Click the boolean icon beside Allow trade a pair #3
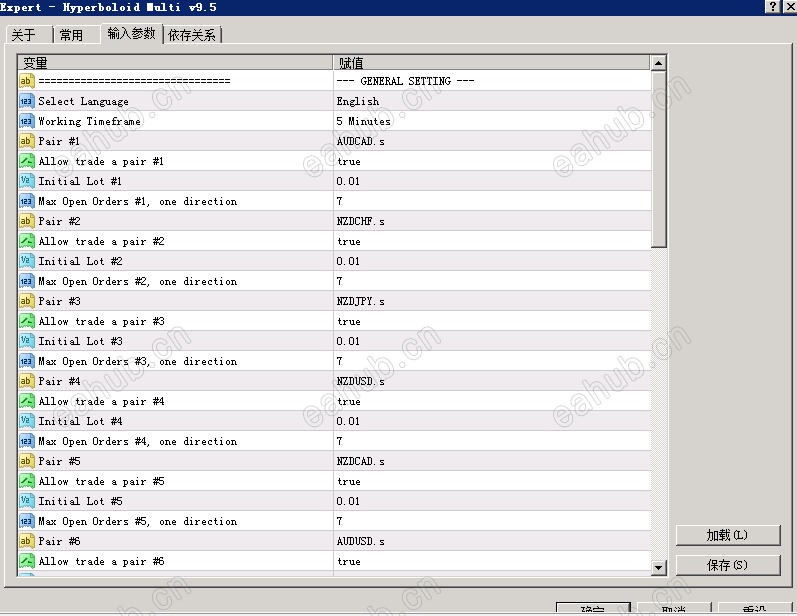 coord(26,321)
